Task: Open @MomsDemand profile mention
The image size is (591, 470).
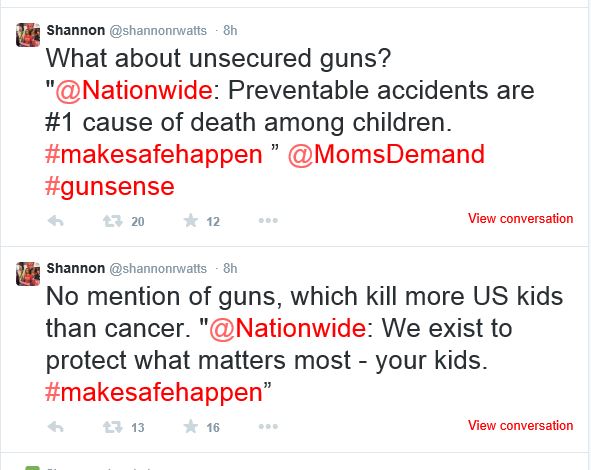Action: pos(386,155)
